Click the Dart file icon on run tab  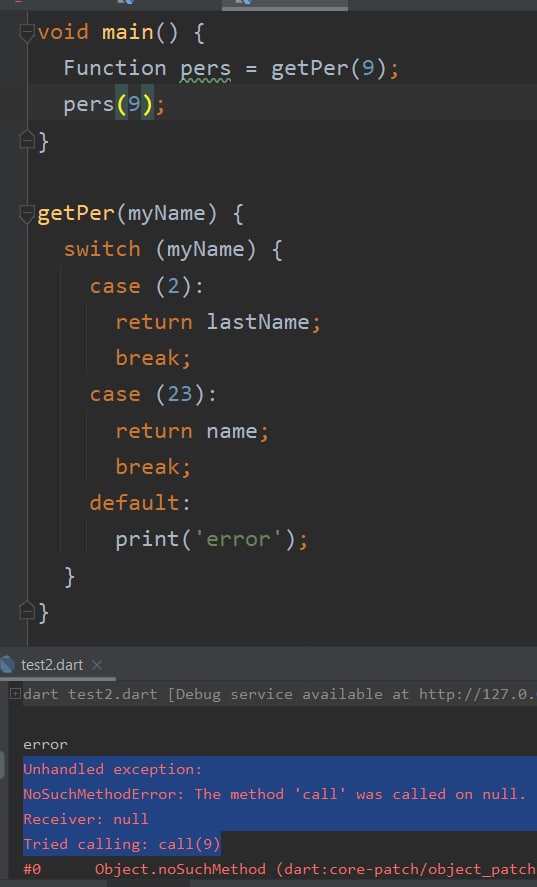(x=8, y=664)
